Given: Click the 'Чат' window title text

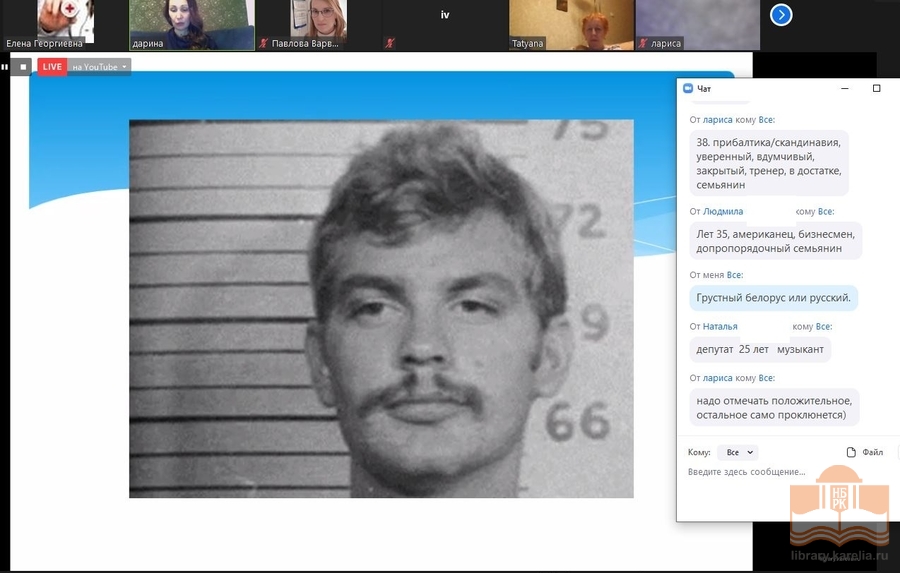Looking at the screenshot, I should 704,88.
